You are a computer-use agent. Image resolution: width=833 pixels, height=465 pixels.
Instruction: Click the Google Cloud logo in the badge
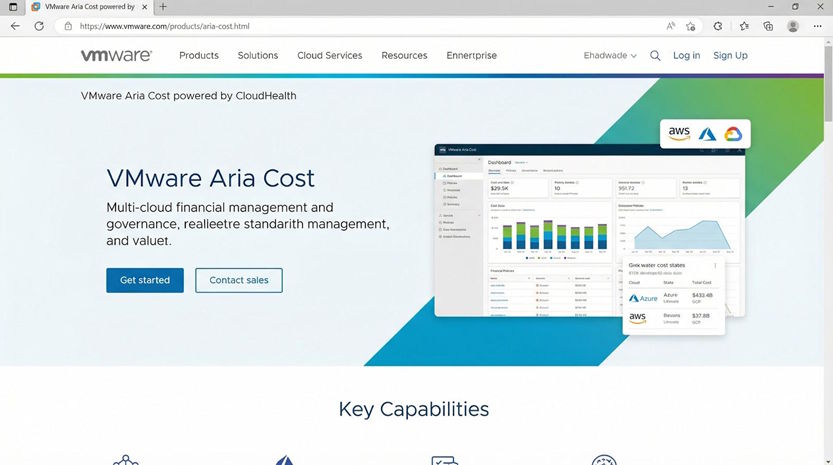point(733,134)
